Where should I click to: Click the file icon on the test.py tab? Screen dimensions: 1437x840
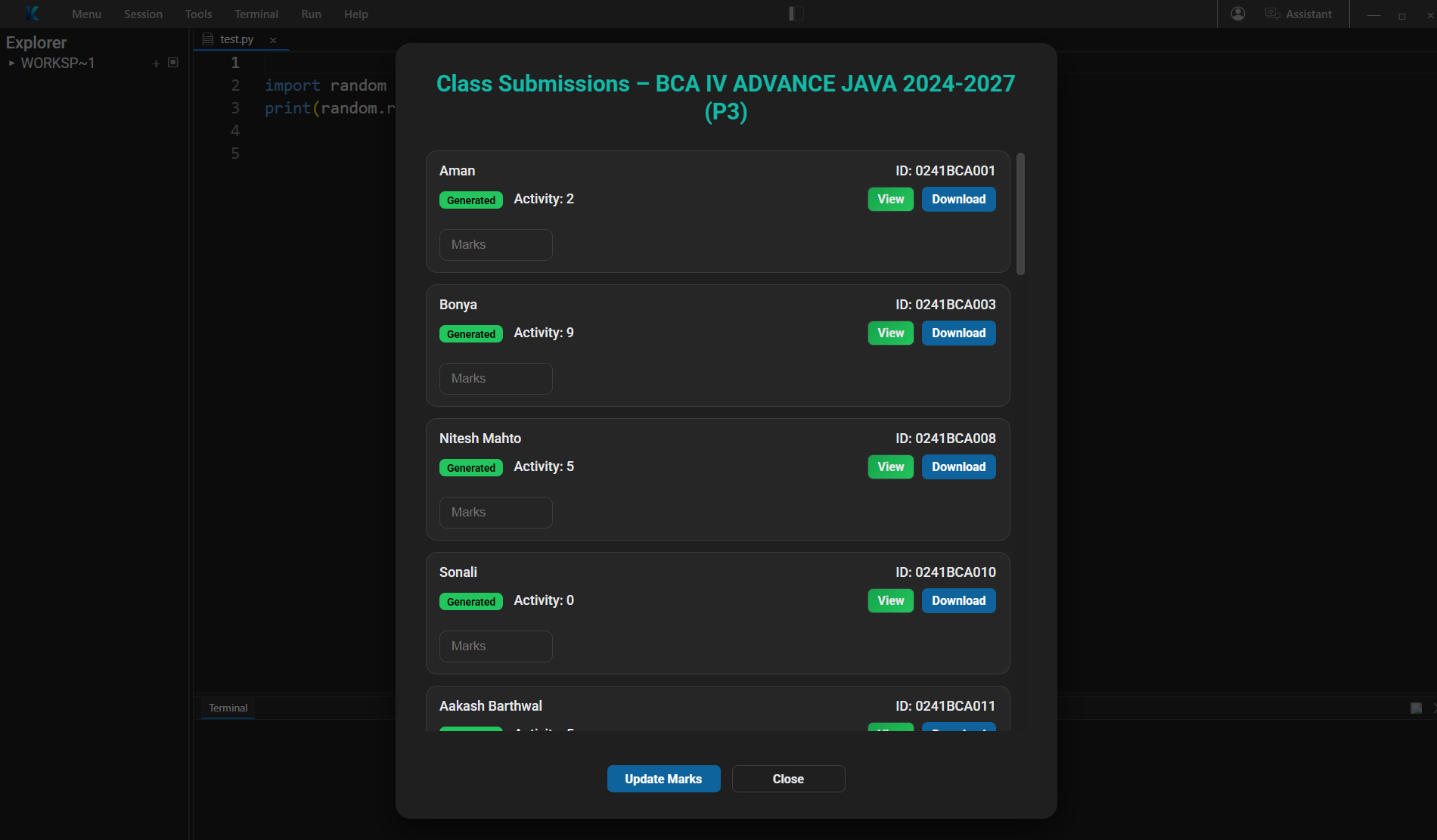click(207, 39)
